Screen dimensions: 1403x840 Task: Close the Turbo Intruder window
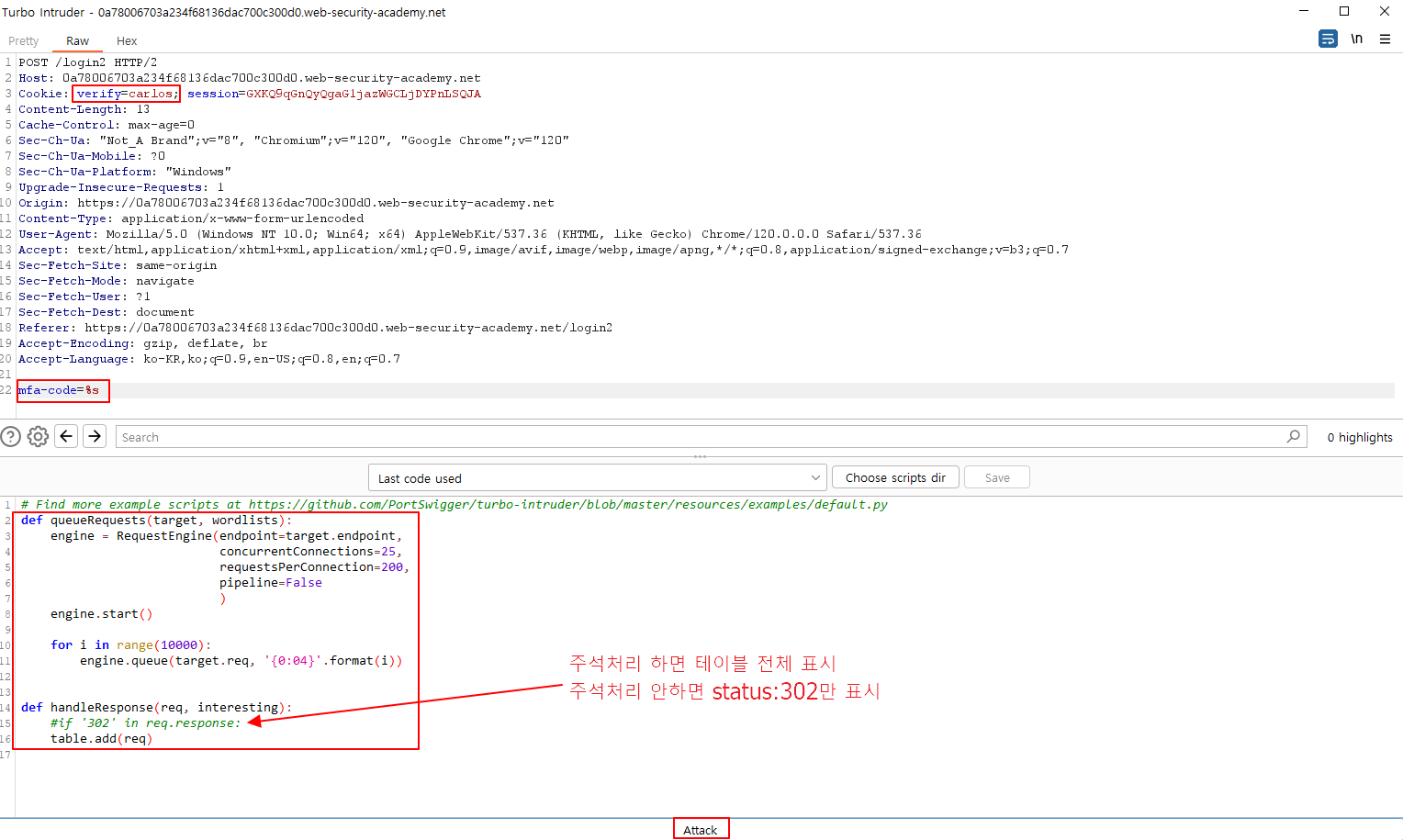pyautogui.click(x=1385, y=11)
